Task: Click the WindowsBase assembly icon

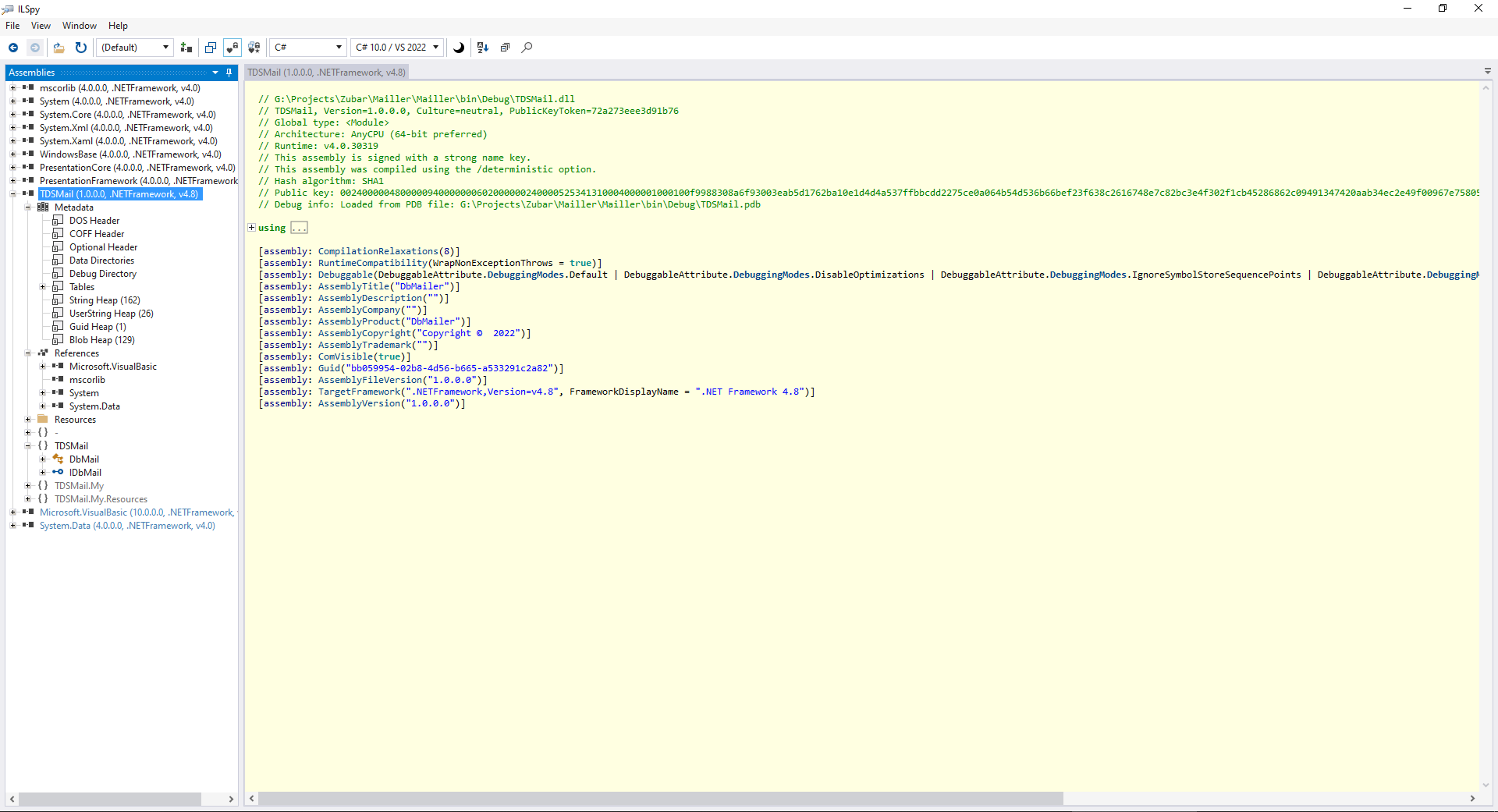Action: (x=28, y=154)
